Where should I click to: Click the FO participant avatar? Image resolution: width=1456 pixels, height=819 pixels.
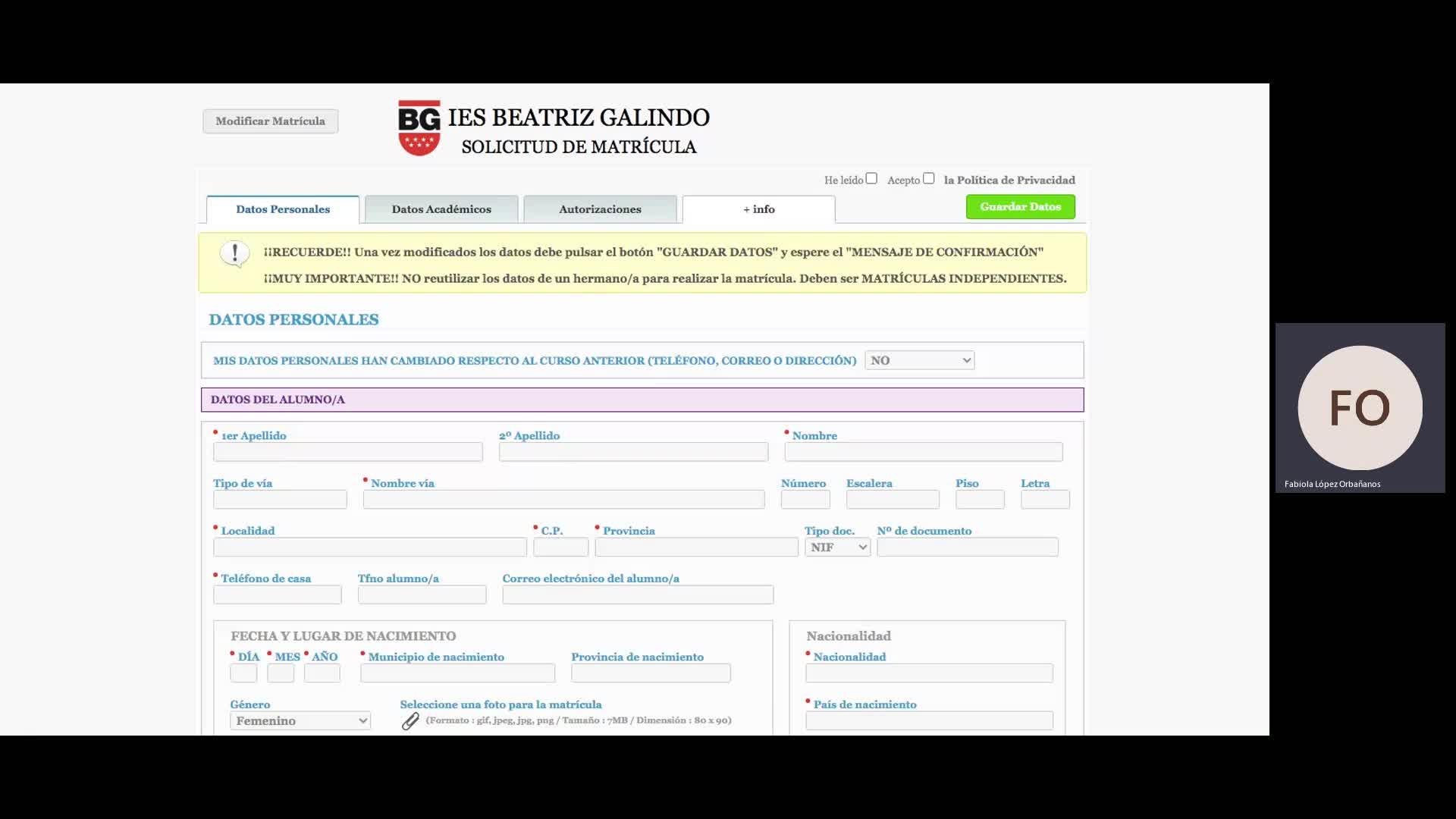(x=1359, y=408)
